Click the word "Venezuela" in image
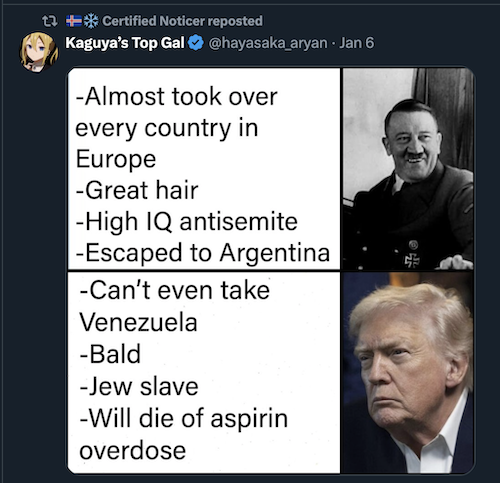This screenshot has height=483, width=500. 138,322
